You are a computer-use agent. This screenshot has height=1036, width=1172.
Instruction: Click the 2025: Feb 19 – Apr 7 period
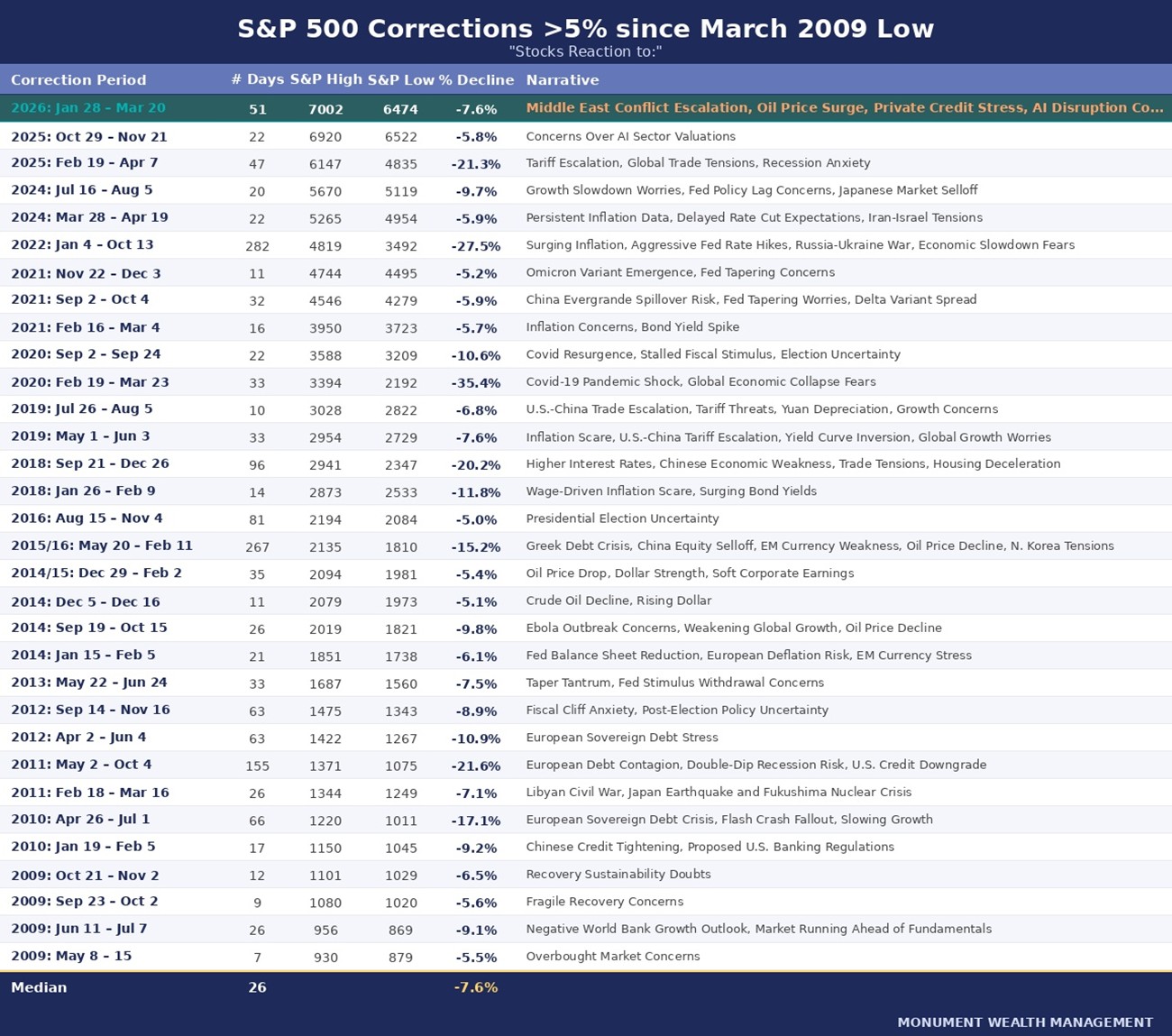(x=84, y=163)
